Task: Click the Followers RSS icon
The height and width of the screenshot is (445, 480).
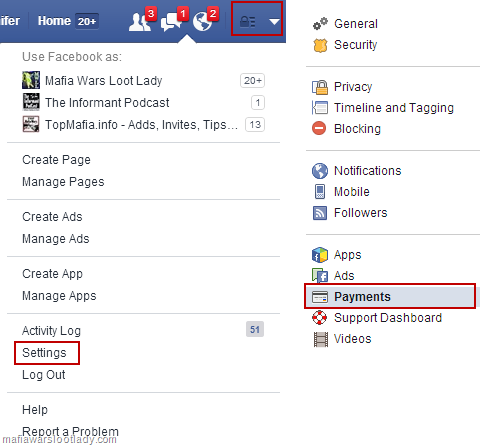Action: pos(320,213)
